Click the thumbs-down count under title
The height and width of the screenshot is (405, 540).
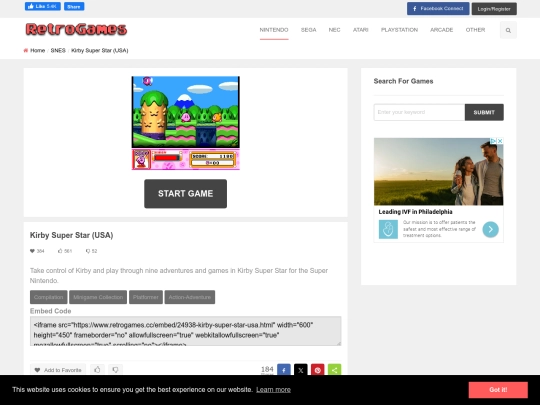pyautogui.click(x=91, y=251)
